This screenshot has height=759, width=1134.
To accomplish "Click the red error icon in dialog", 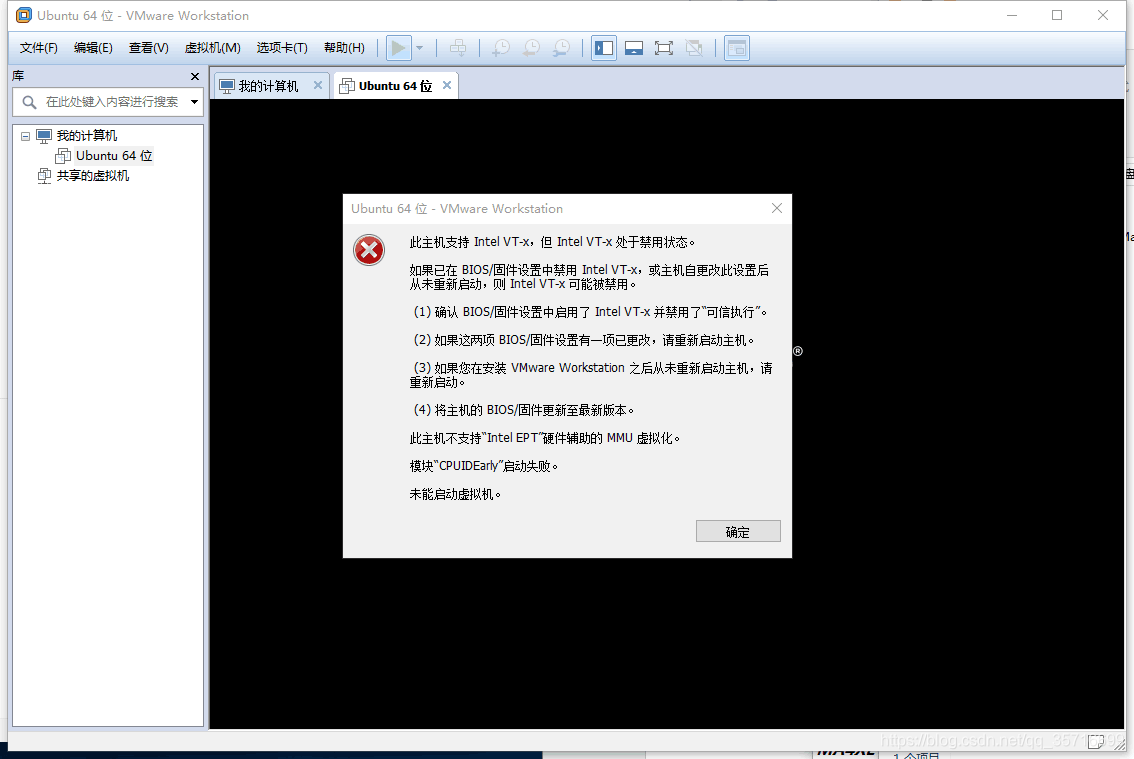I will 369,250.
